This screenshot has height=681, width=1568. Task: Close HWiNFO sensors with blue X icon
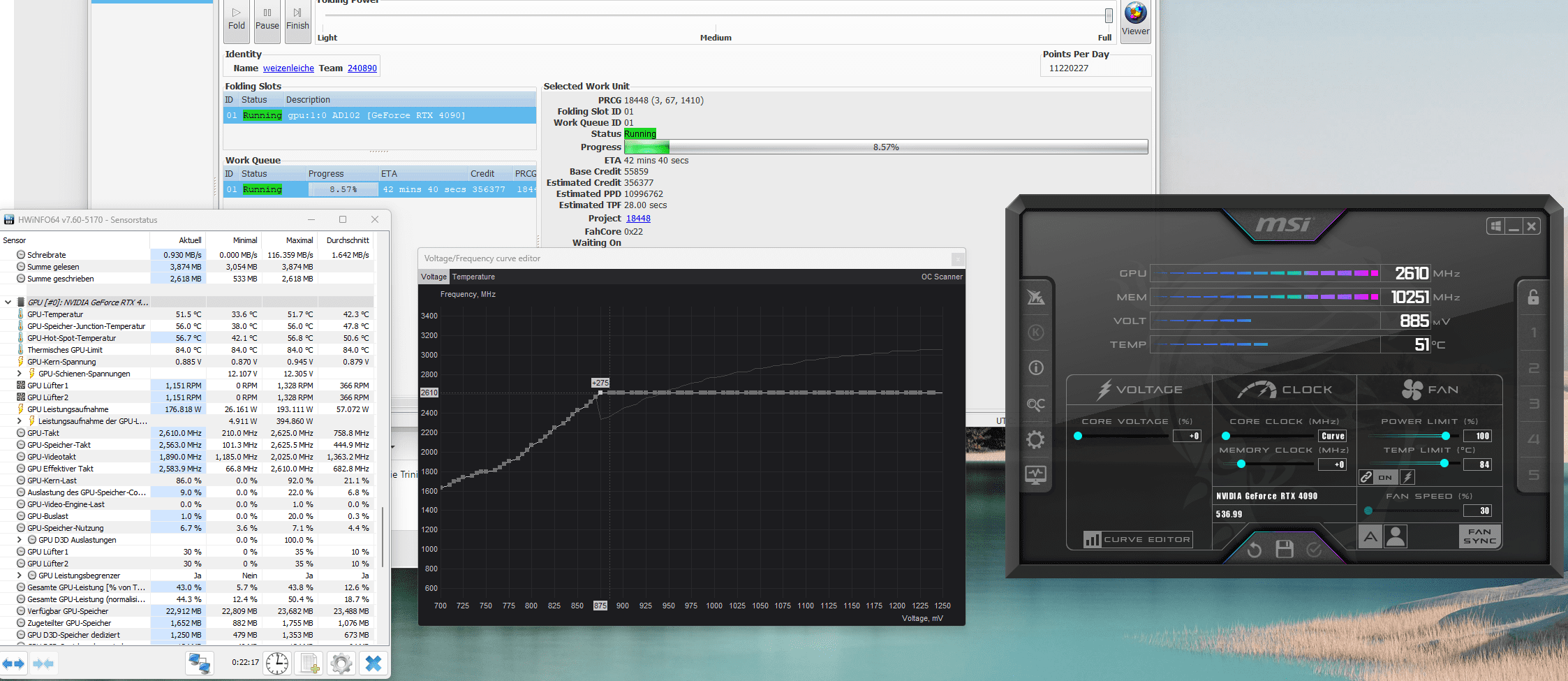[x=373, y=663]
